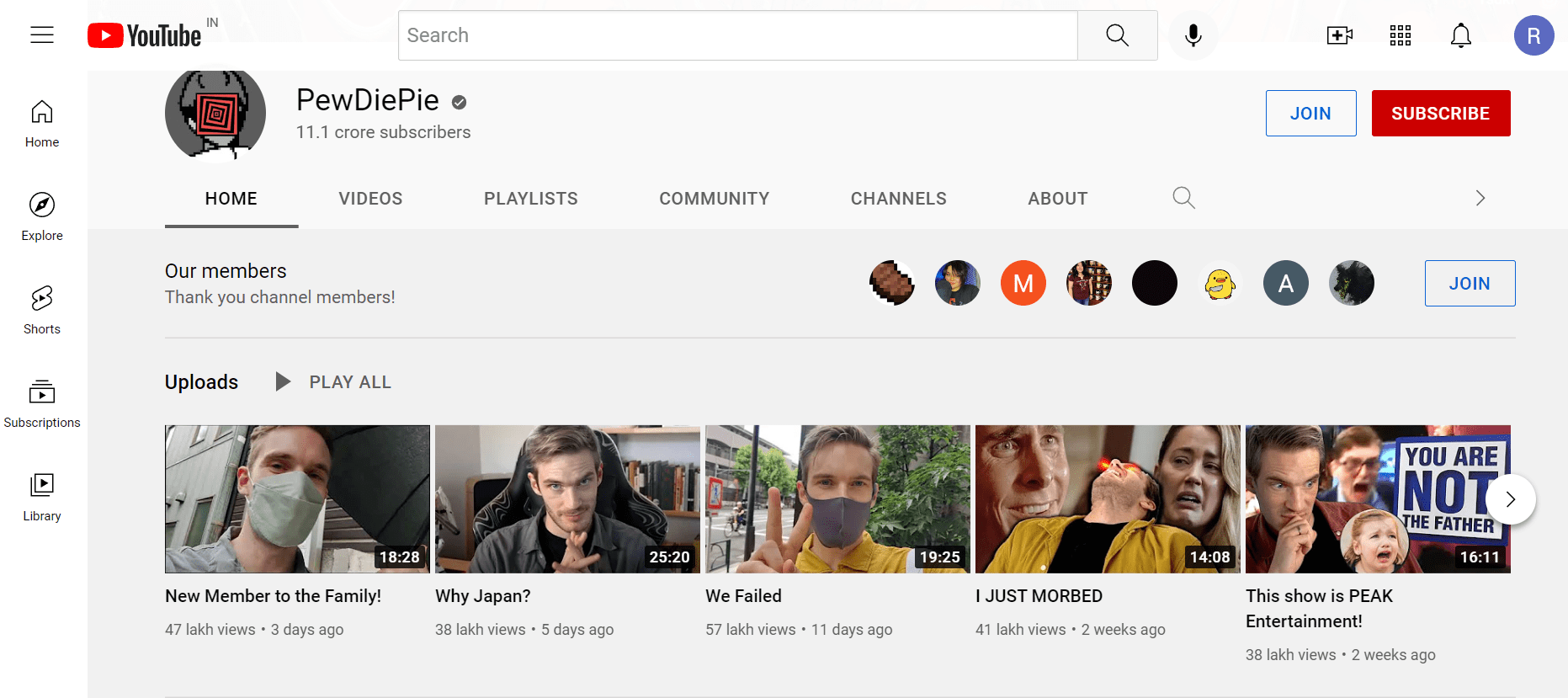
Task: Go to Home in sidebar
Action: 42,125
